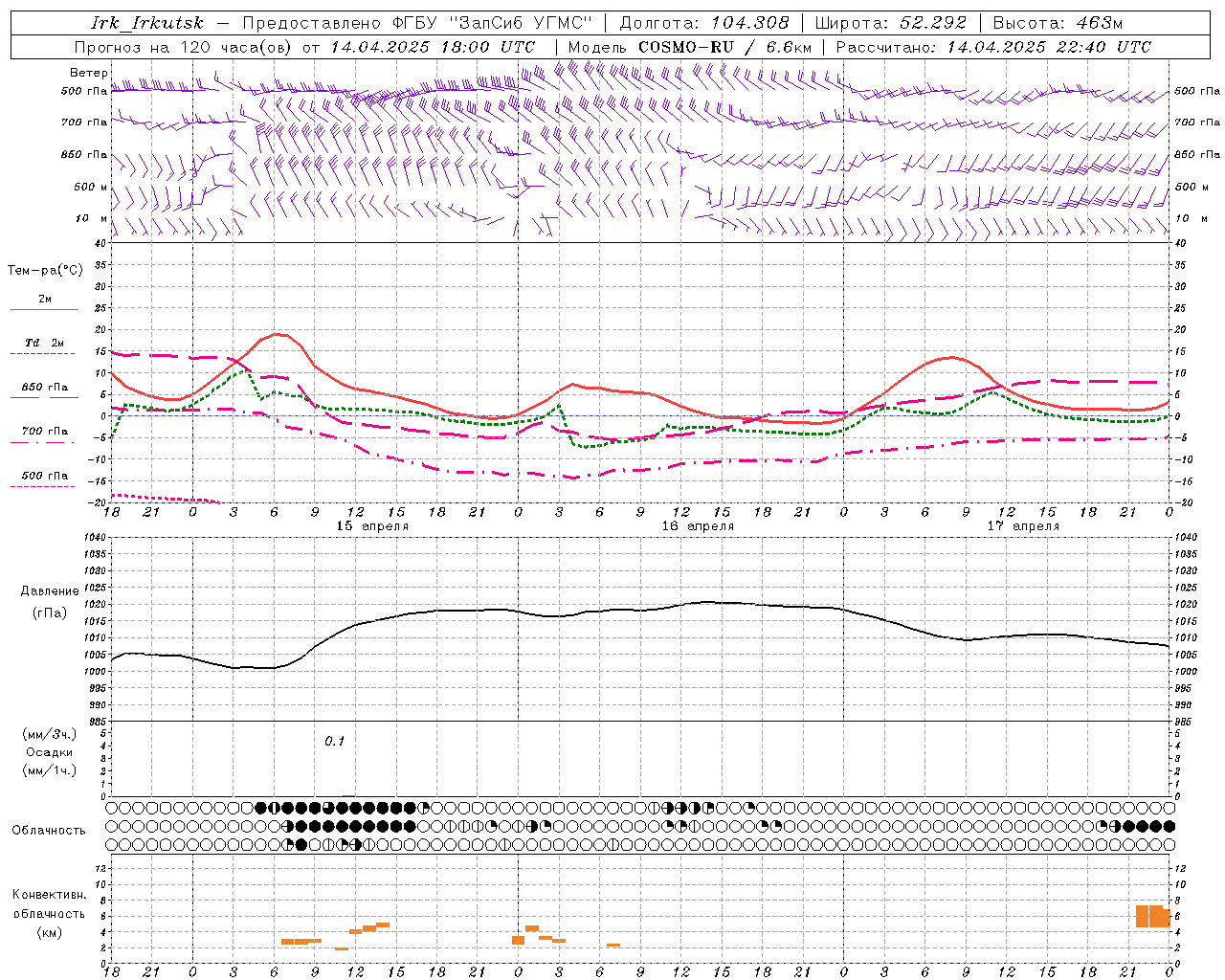Click the Irk_Irkutsk station title
The height and width of the screenshot is (980, 1225).
(x=147, y=23)
